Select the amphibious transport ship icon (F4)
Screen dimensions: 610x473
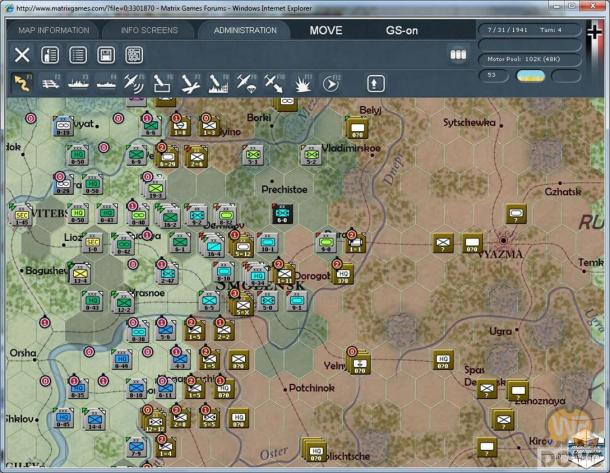coord(106,83)
